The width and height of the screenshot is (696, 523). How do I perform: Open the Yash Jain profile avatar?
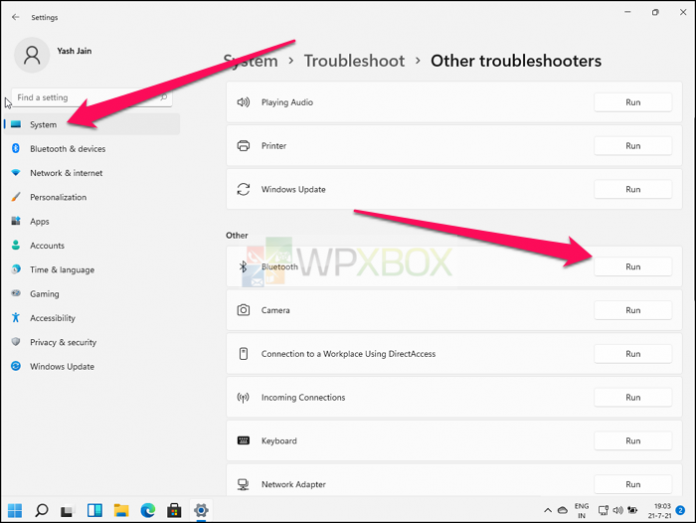pos(32,55)
